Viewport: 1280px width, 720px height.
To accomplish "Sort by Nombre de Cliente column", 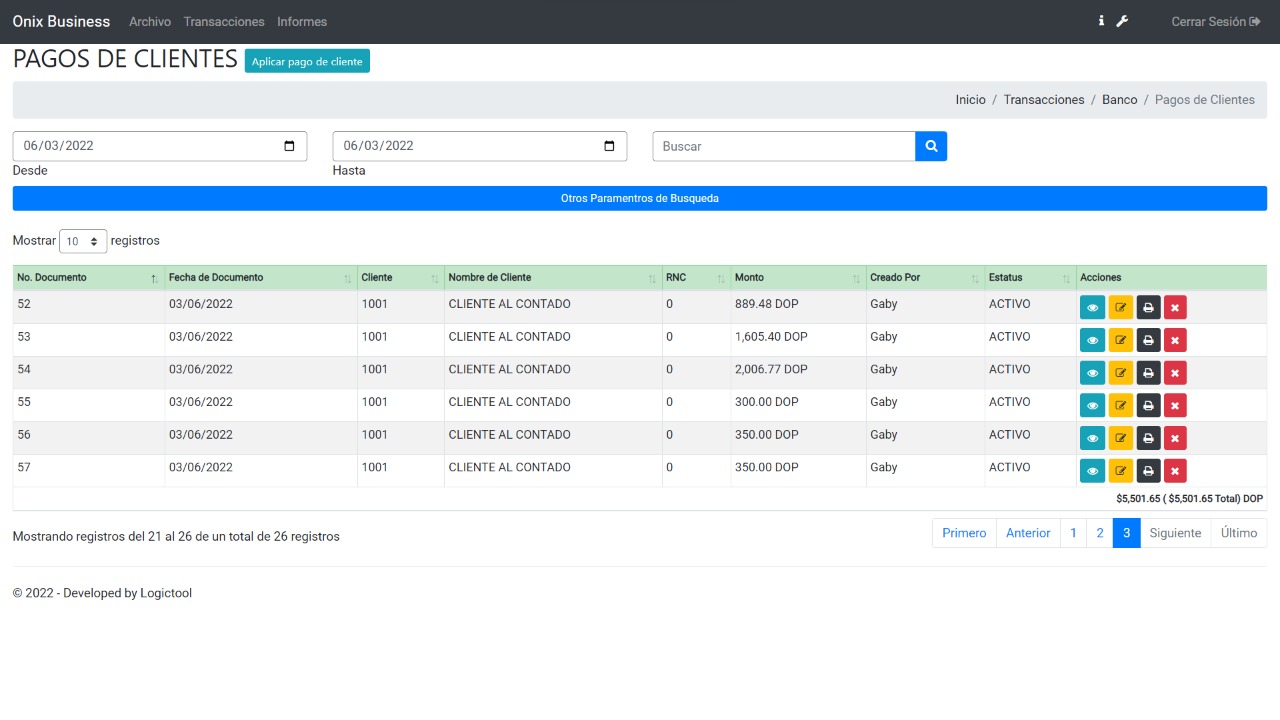I will (552, 277).
